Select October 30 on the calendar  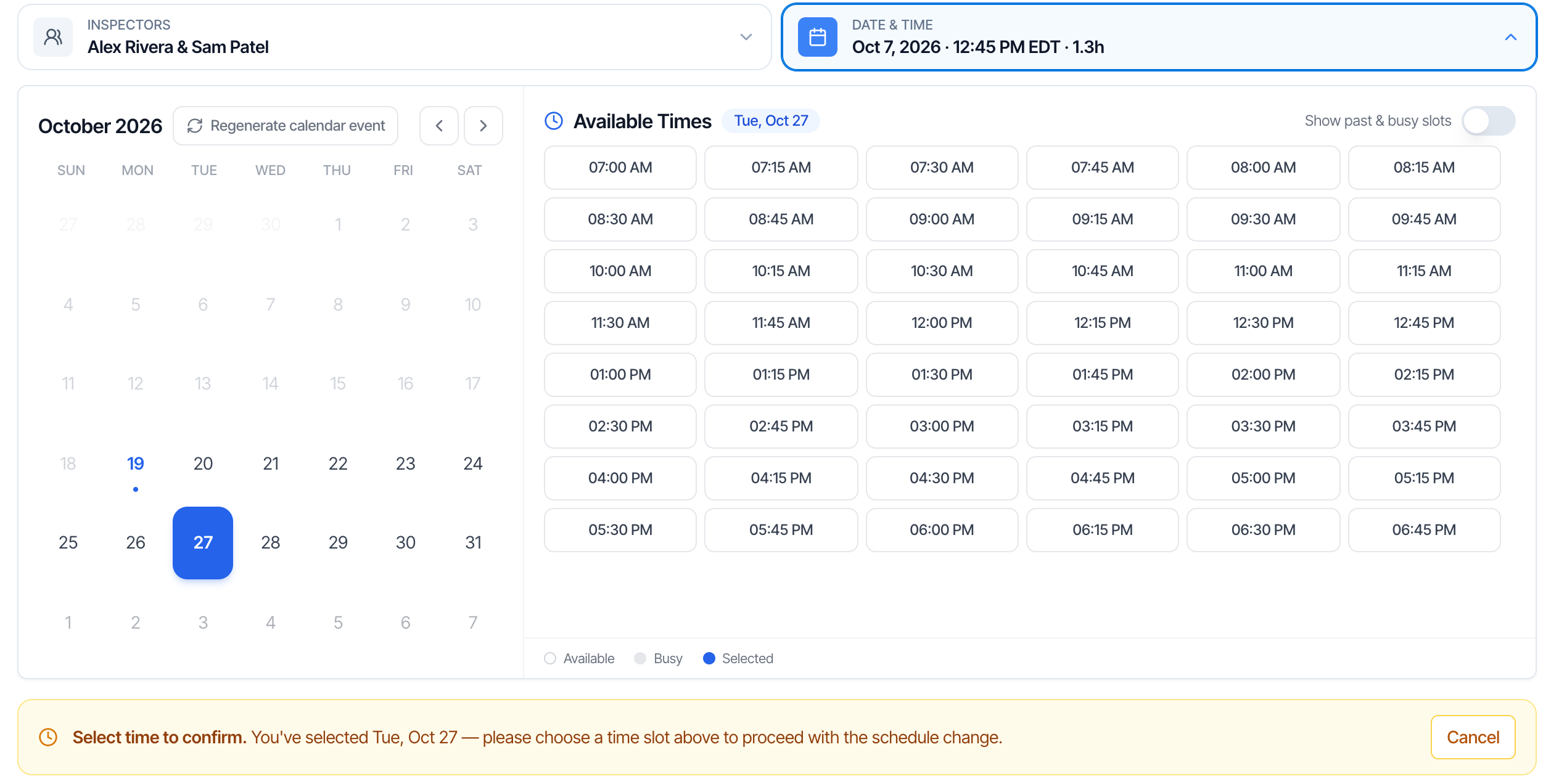pos(406,543)
